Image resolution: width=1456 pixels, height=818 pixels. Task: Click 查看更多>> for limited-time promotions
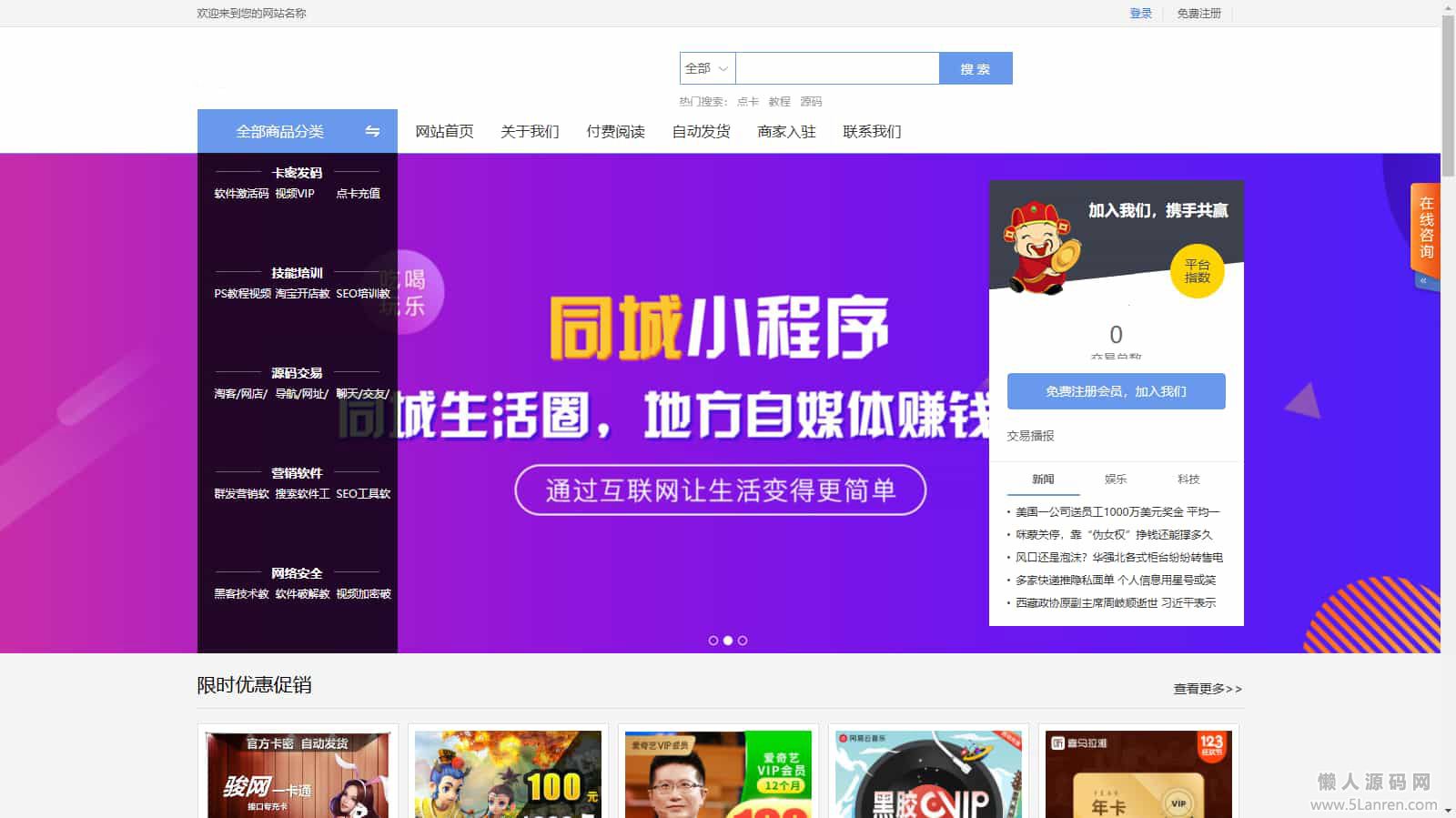1208,689
